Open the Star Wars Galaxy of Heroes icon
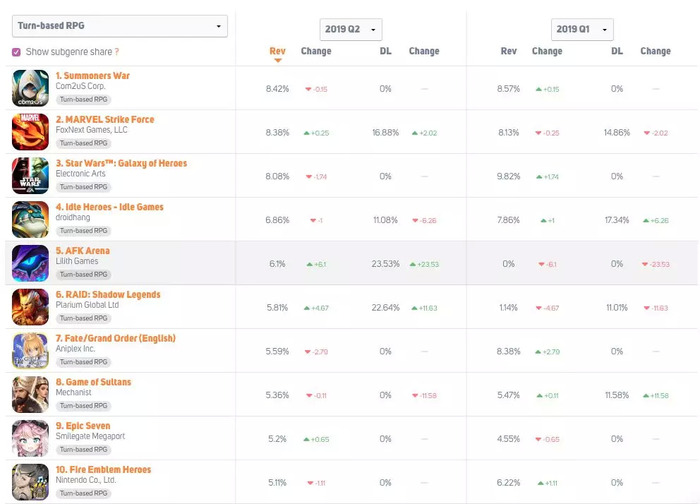700x504 pixels. (30, 175)
